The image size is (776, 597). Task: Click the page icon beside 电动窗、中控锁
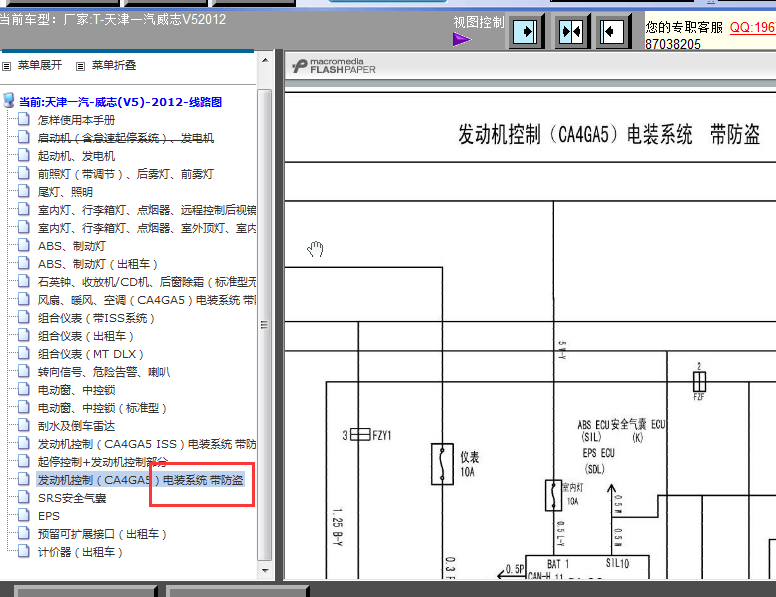pos(24,389)
